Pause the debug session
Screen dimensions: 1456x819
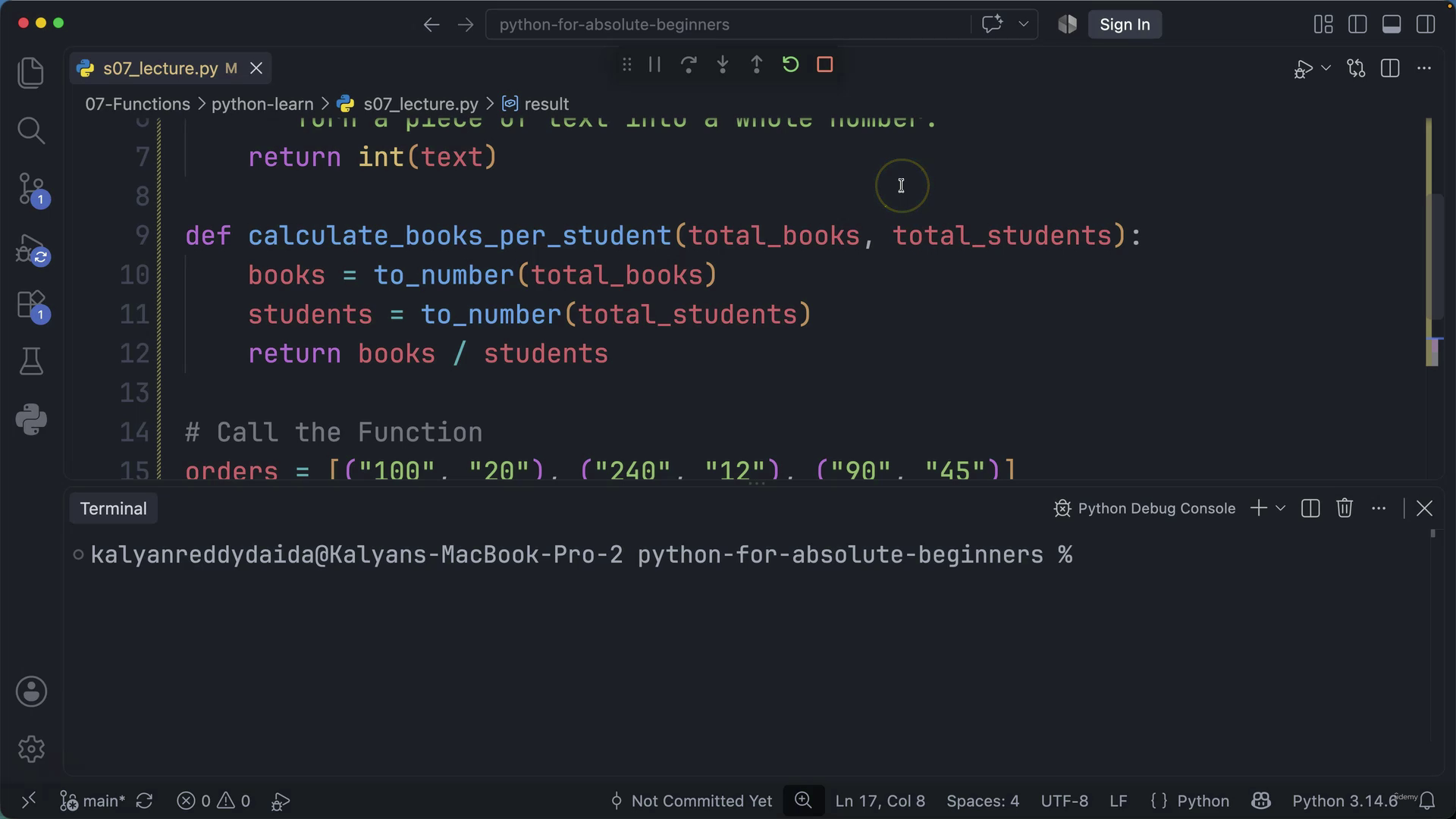pos(654,64)
